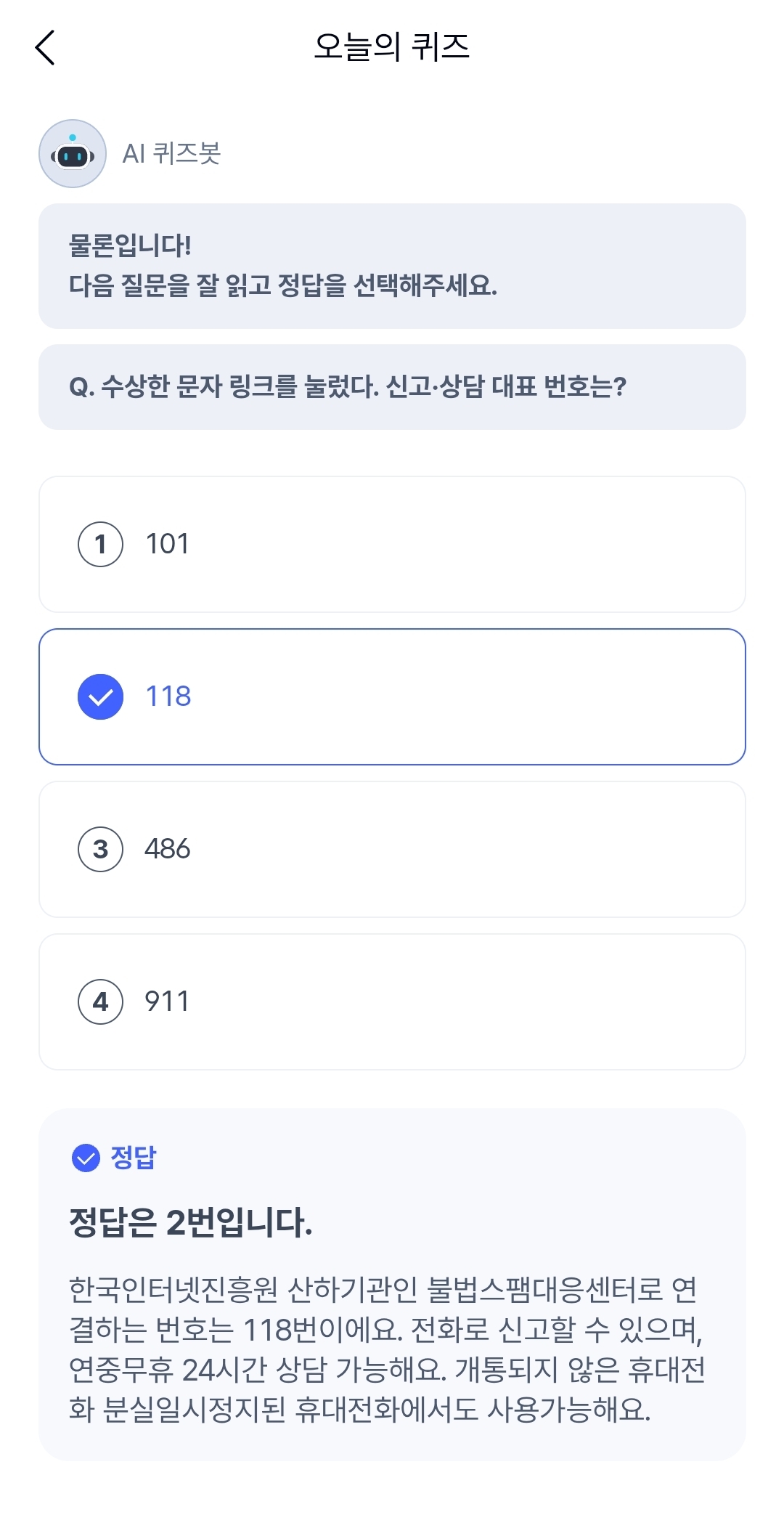784x1536 pixels.
Task: Click the 정답은 2번입니다 heading
Action: click(190, 1222)
